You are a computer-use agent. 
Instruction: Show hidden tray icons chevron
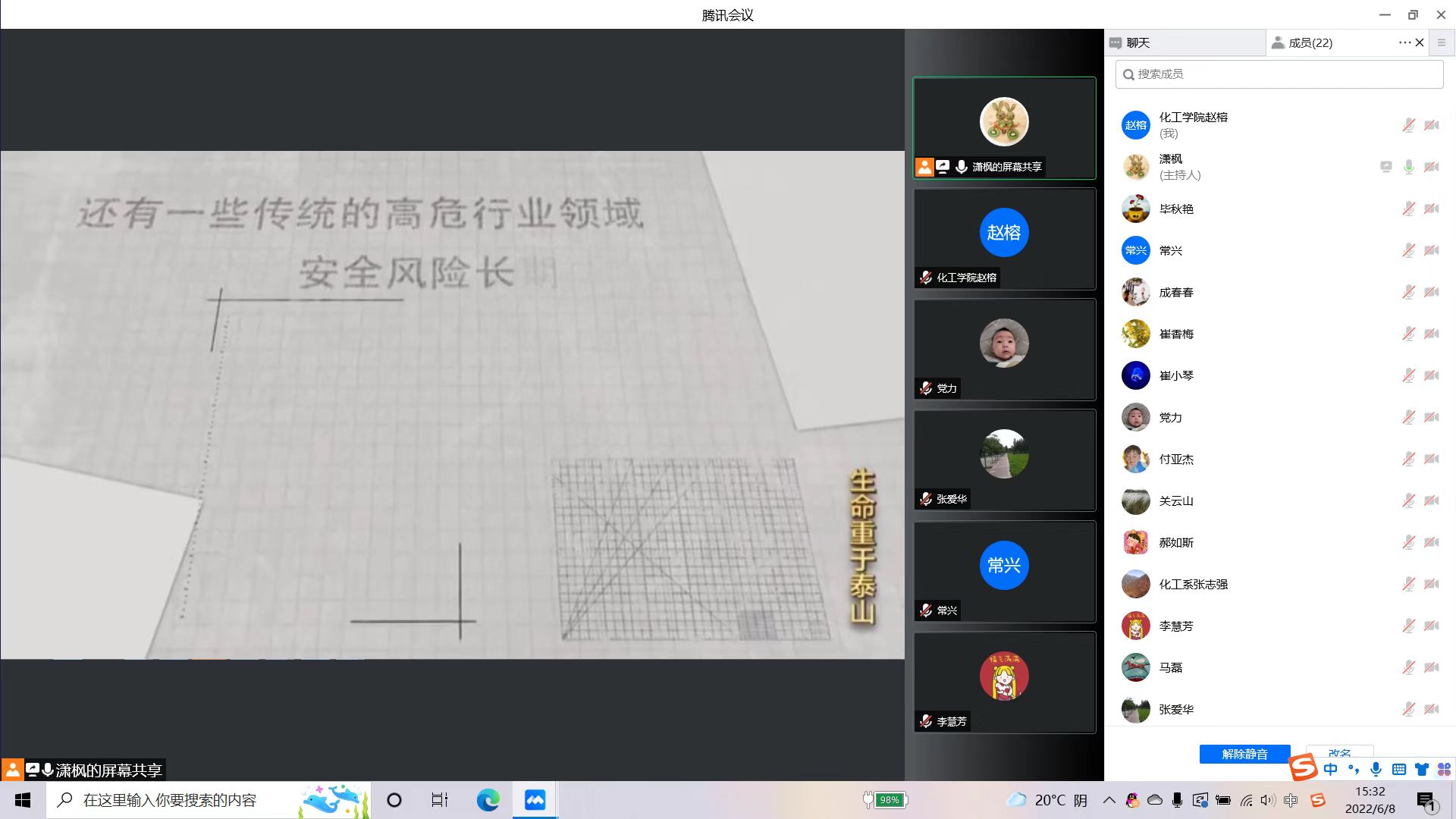tap(1109, 800)
